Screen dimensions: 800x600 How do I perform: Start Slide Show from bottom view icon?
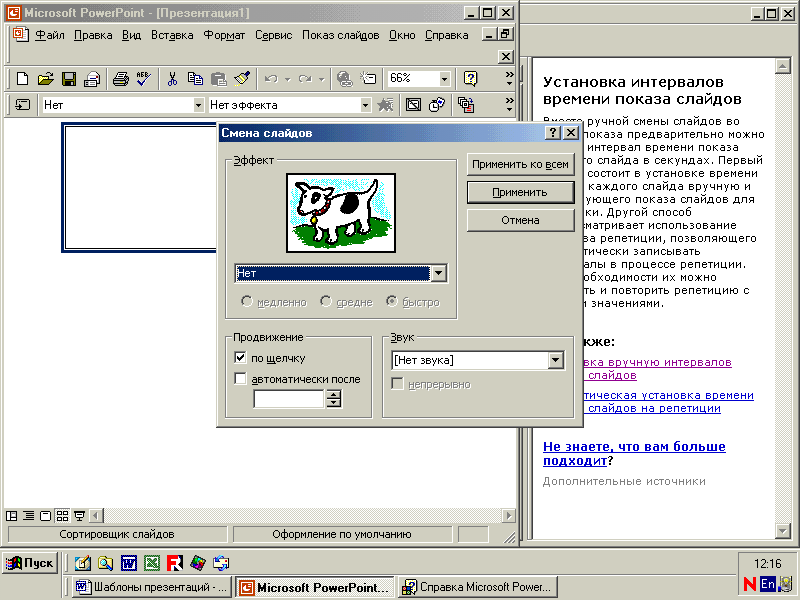pos(79,516)
